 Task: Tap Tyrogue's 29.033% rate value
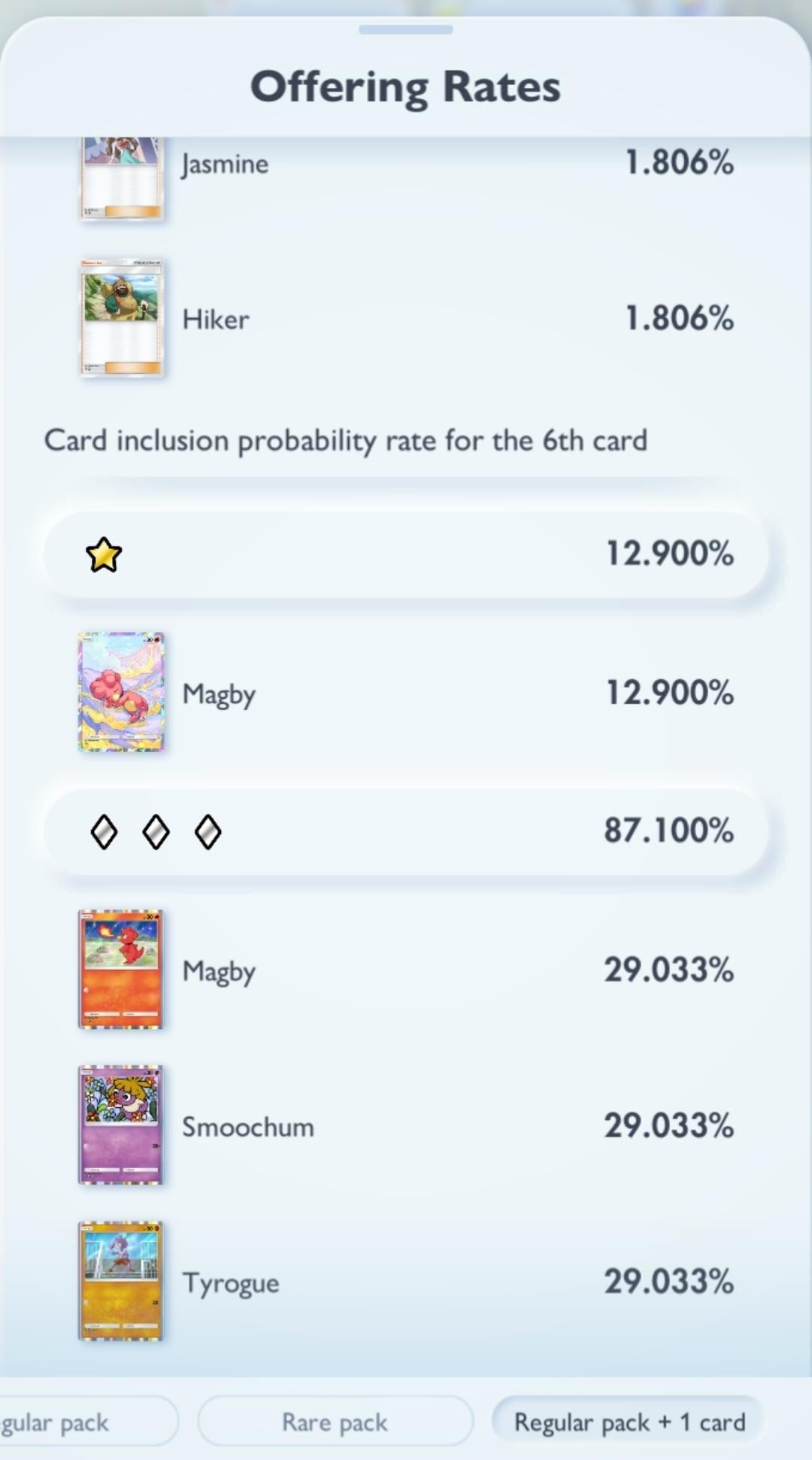click(668, 1282)
